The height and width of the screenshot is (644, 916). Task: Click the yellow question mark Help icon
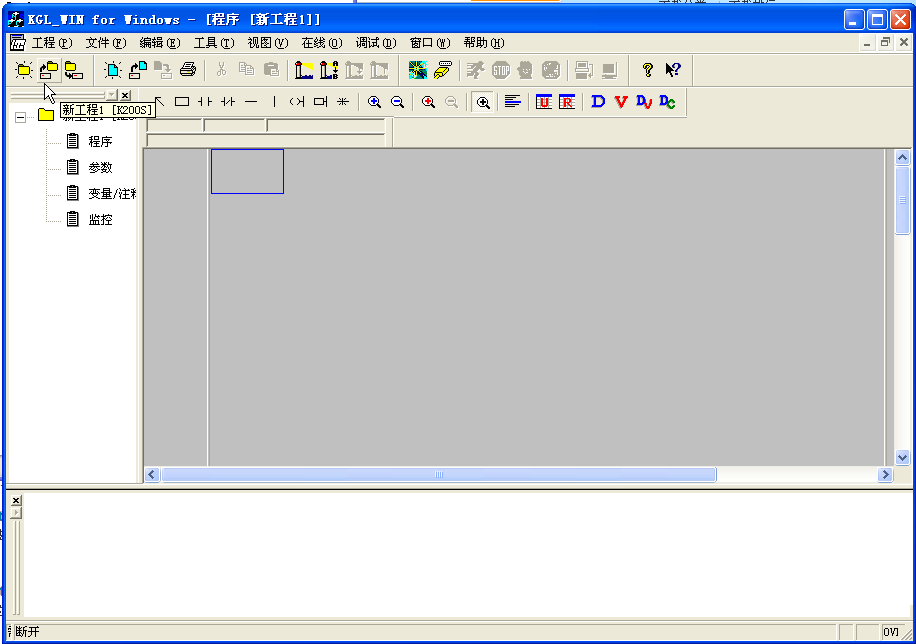coord(647,70)
